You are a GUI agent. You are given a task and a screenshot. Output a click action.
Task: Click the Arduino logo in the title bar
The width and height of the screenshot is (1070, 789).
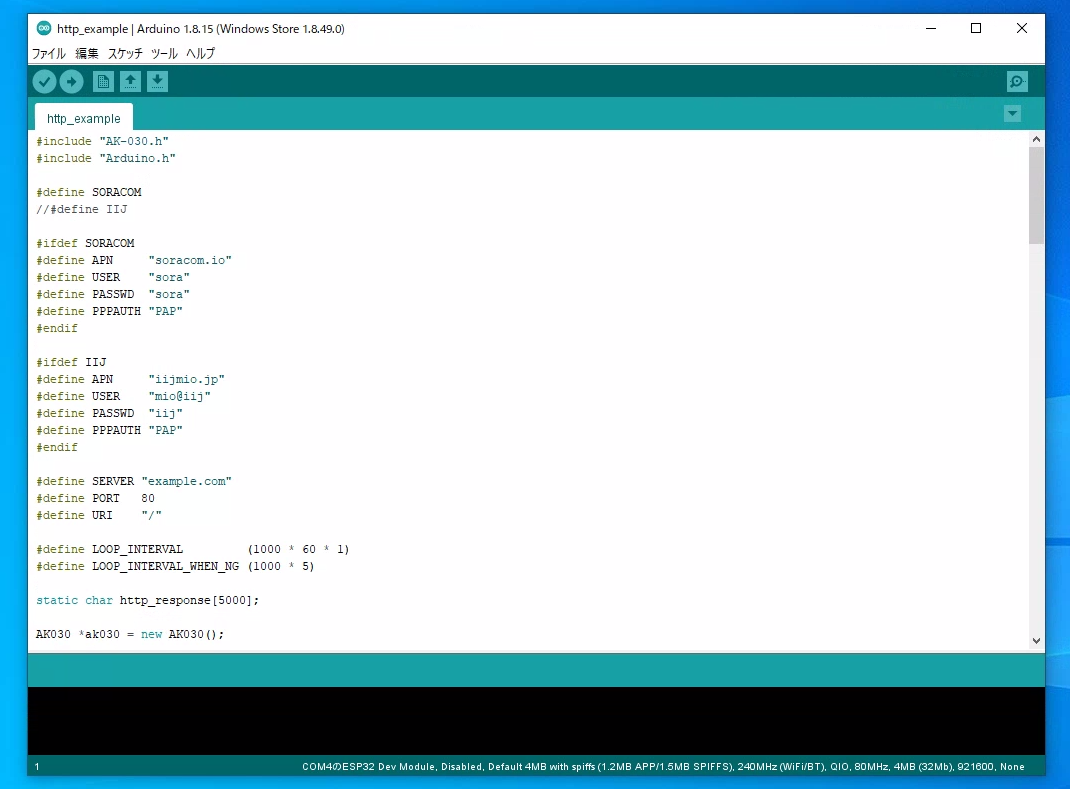click(x=44, y=28)
